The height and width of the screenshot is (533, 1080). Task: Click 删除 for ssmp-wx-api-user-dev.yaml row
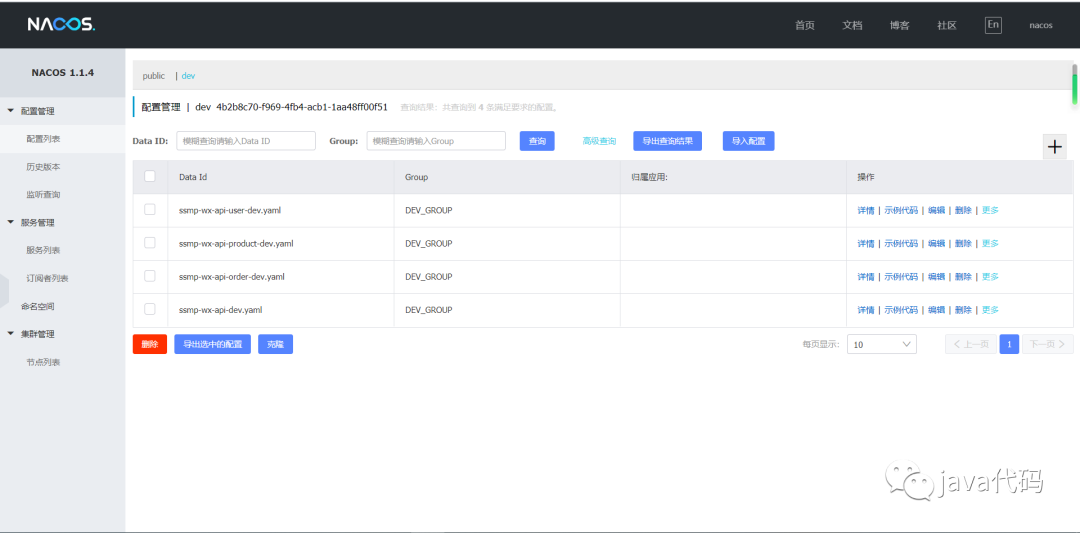[x=963, y=211]
